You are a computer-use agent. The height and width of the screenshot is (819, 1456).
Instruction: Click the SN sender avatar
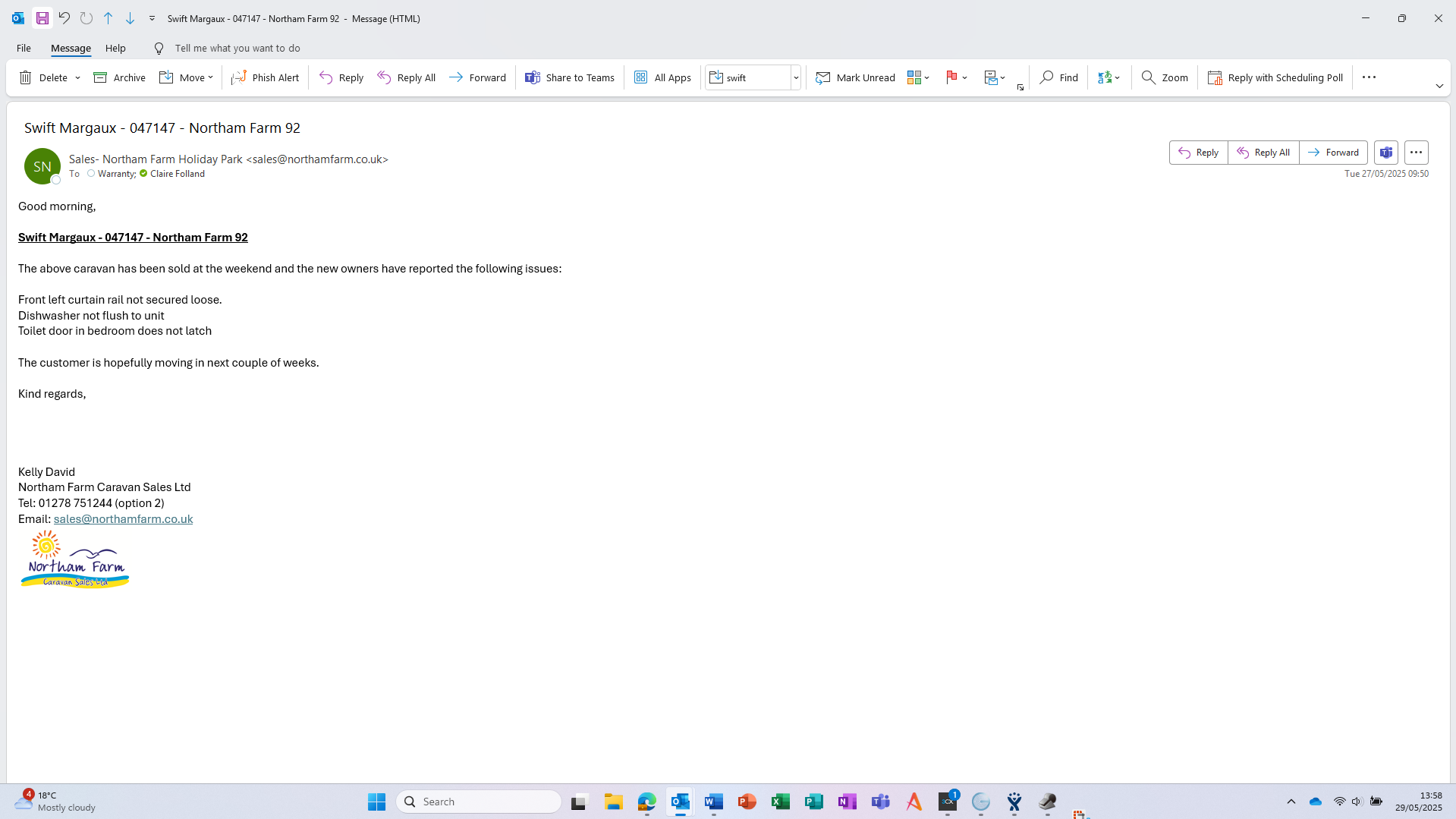pyautogui.click(x=42, y=166)
